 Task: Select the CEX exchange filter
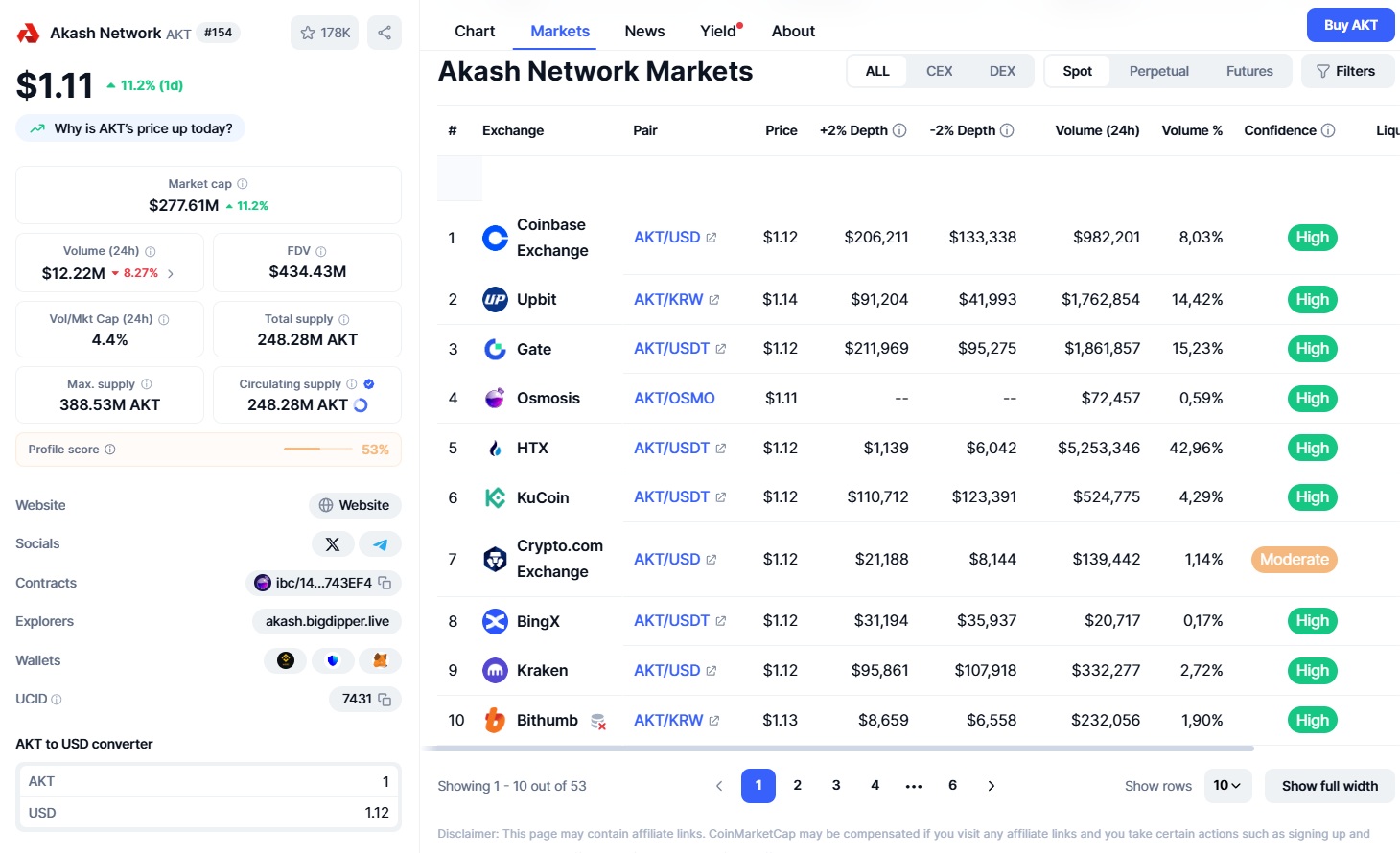pyautogui.click(x=940, y=71)
